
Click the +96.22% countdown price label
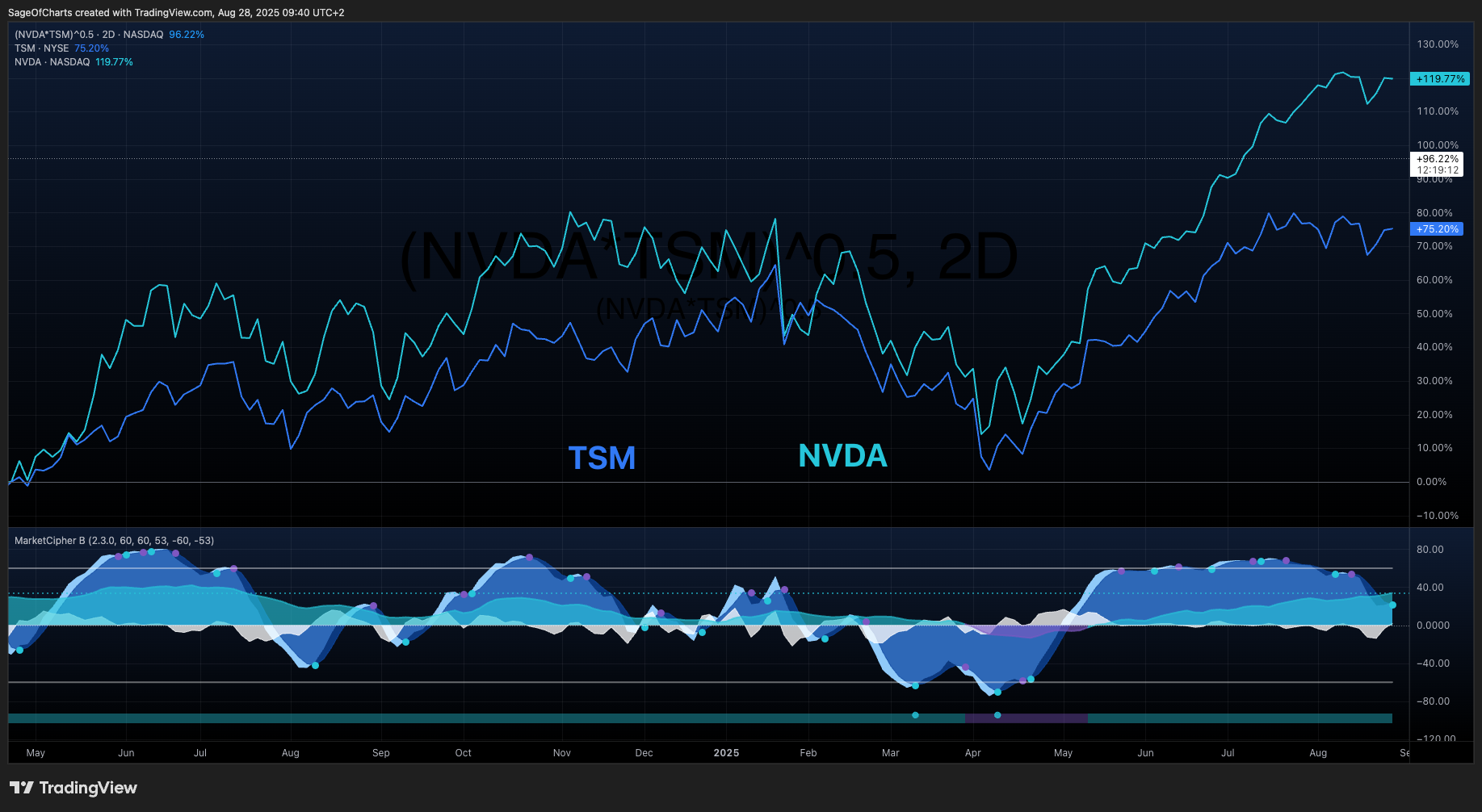[x=1437, y=165]
